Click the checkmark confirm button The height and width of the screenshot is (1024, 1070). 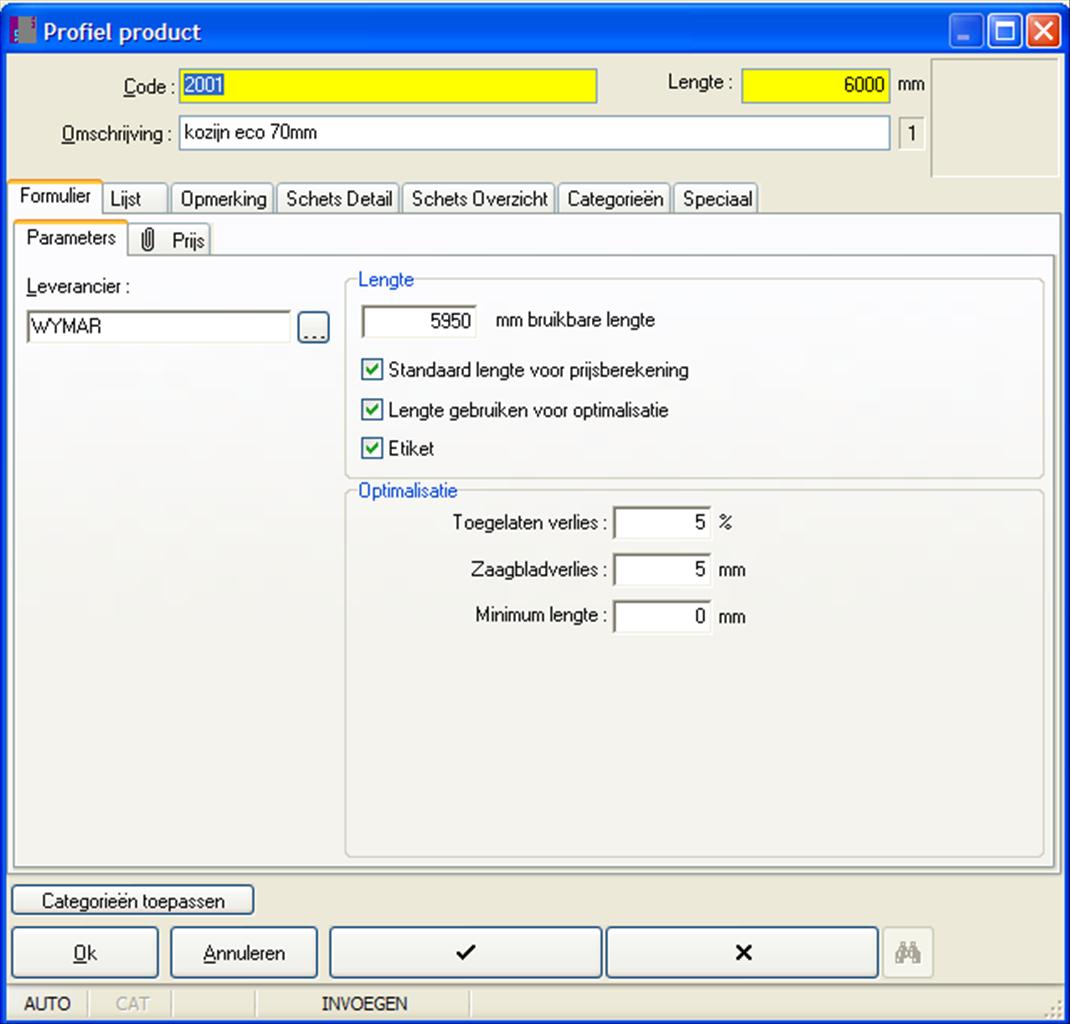coord(465,952)
